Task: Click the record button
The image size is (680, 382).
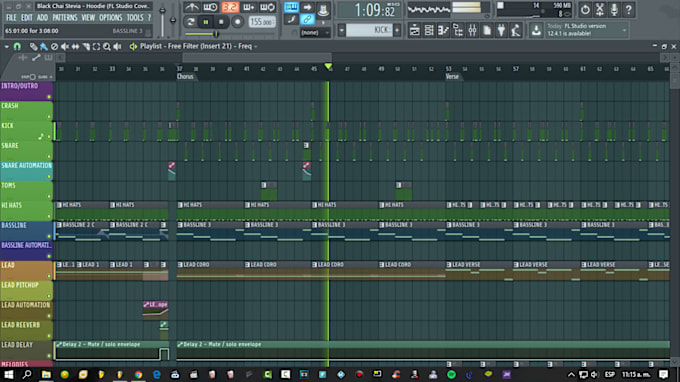Action: (x=237, y=22)
